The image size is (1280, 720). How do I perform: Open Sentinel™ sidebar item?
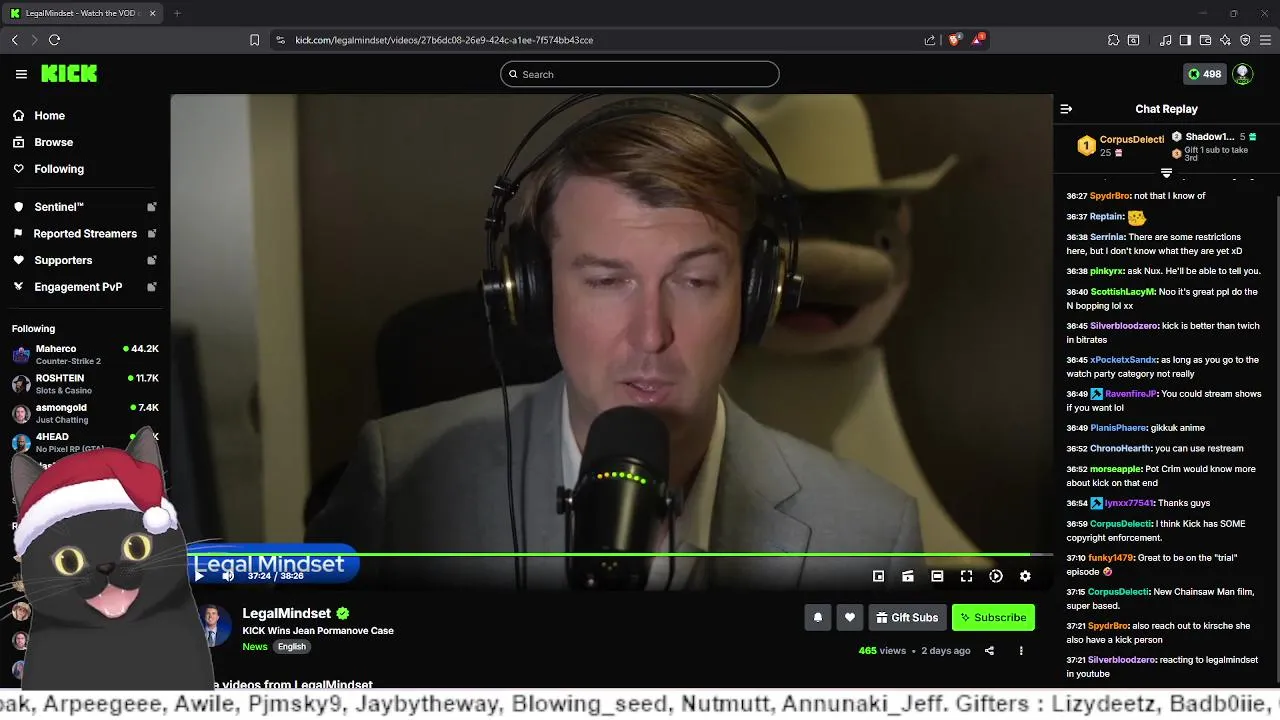point(82,207)
